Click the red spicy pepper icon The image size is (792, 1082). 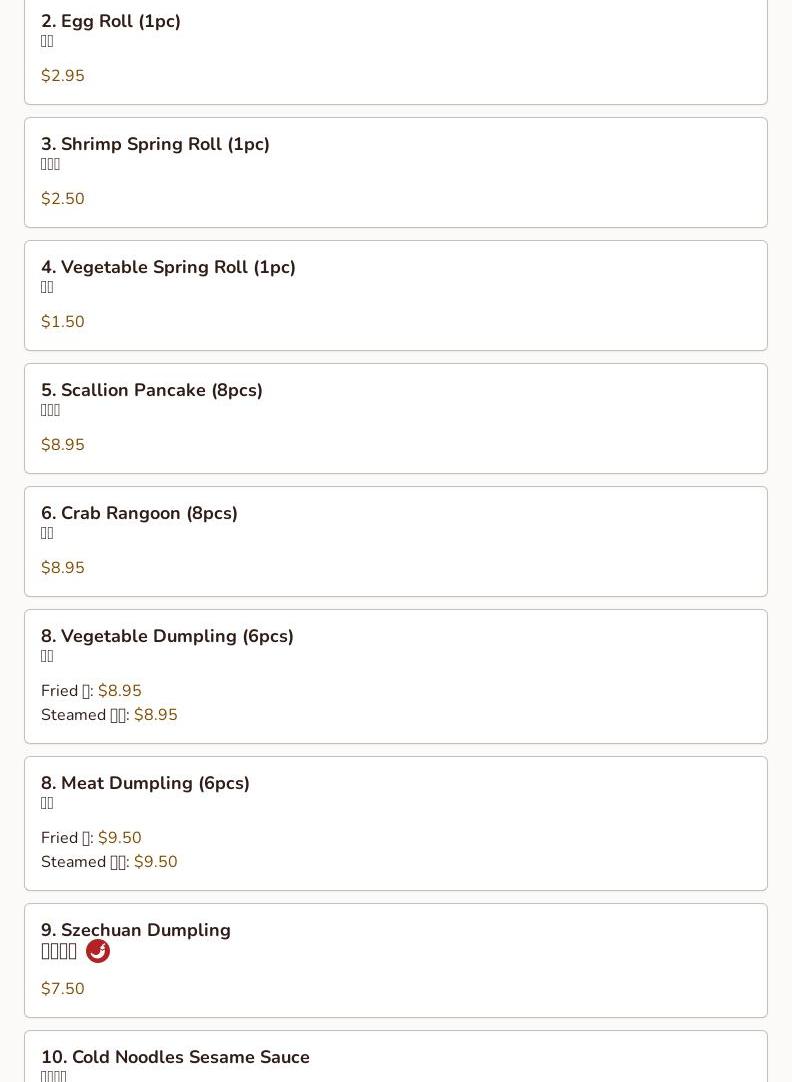click(98, 951)
